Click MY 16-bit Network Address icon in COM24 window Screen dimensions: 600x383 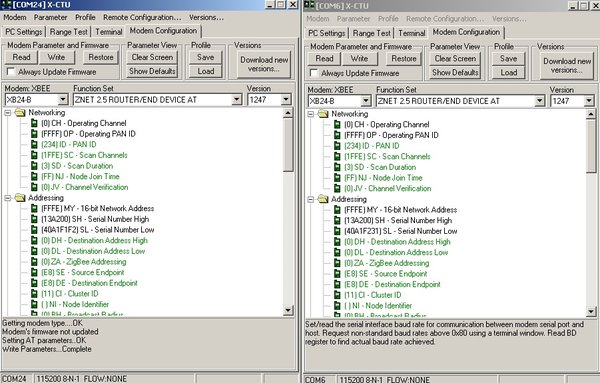34,209
